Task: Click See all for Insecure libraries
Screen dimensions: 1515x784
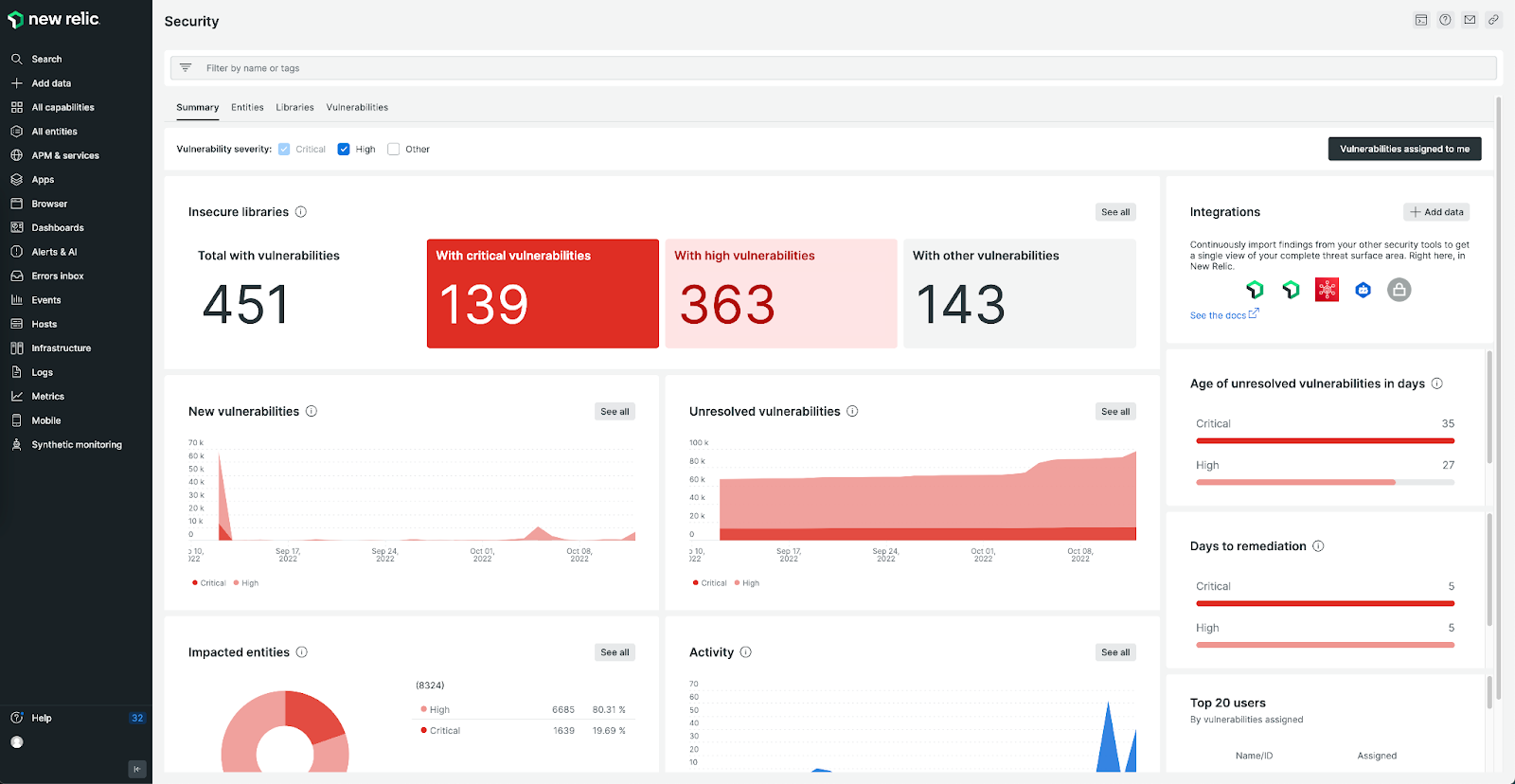Action: point(1115,212)
